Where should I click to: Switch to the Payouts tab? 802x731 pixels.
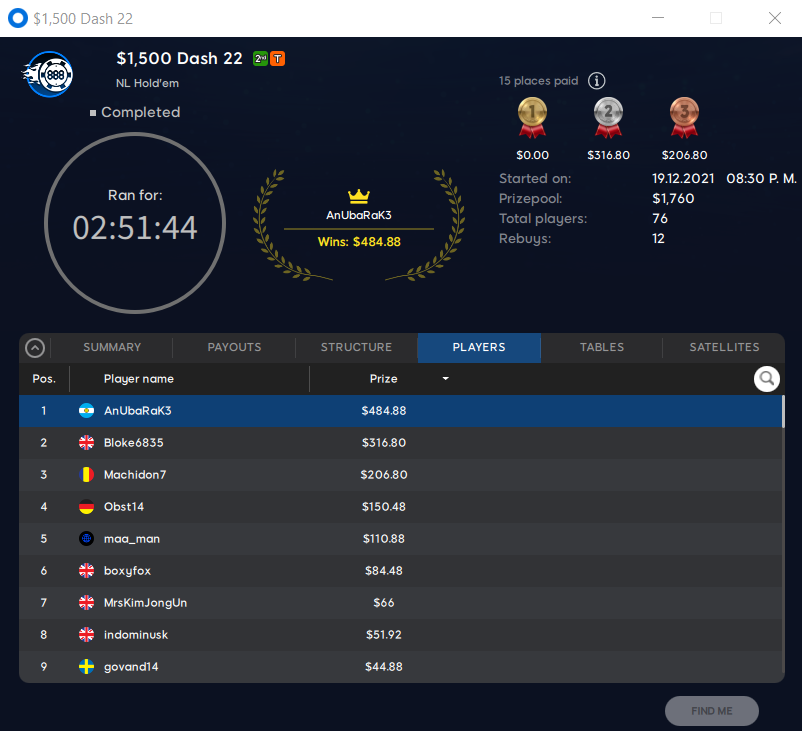234,347
